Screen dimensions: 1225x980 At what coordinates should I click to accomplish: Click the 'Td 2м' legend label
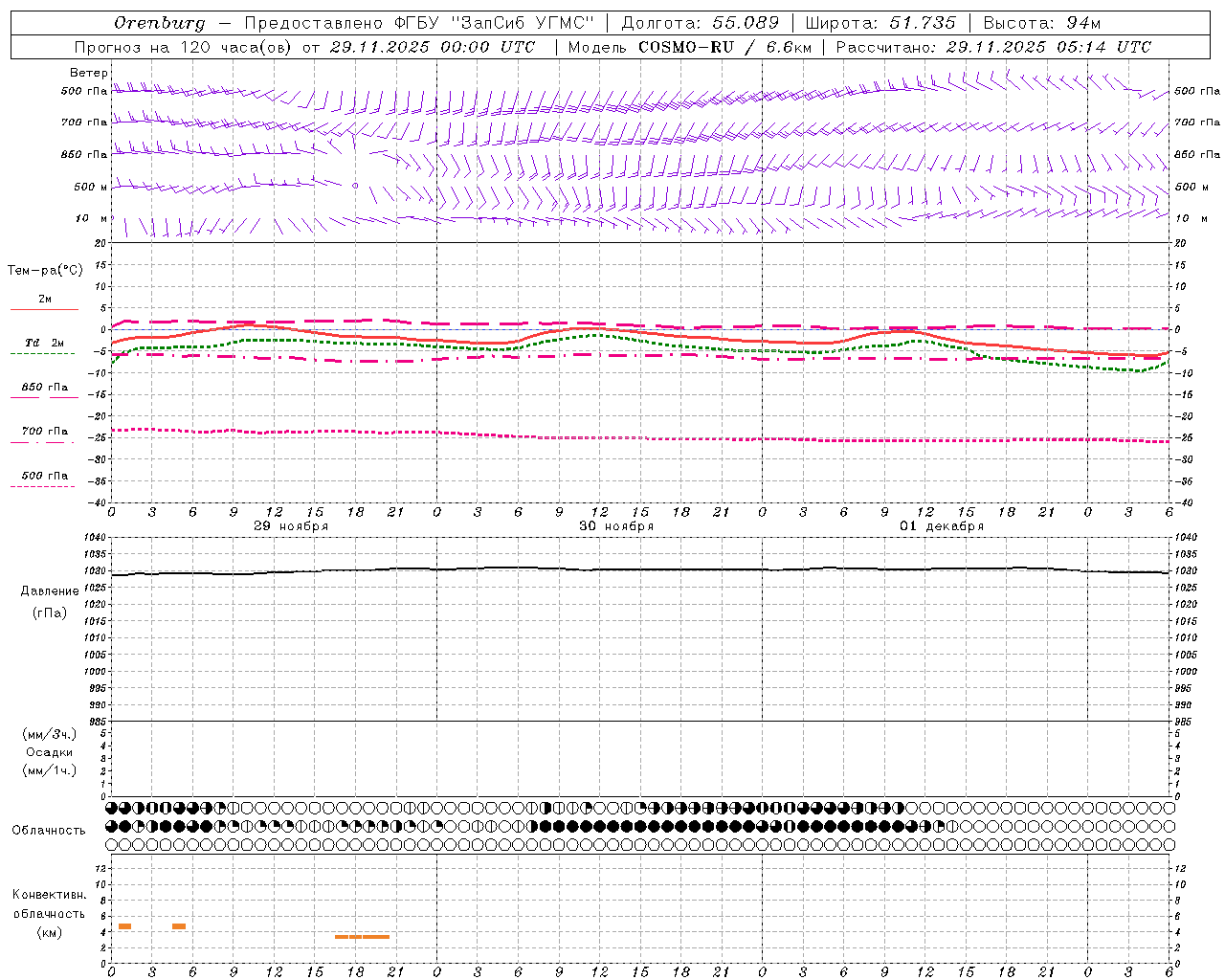pyautogui.click(x=44, y=343)
